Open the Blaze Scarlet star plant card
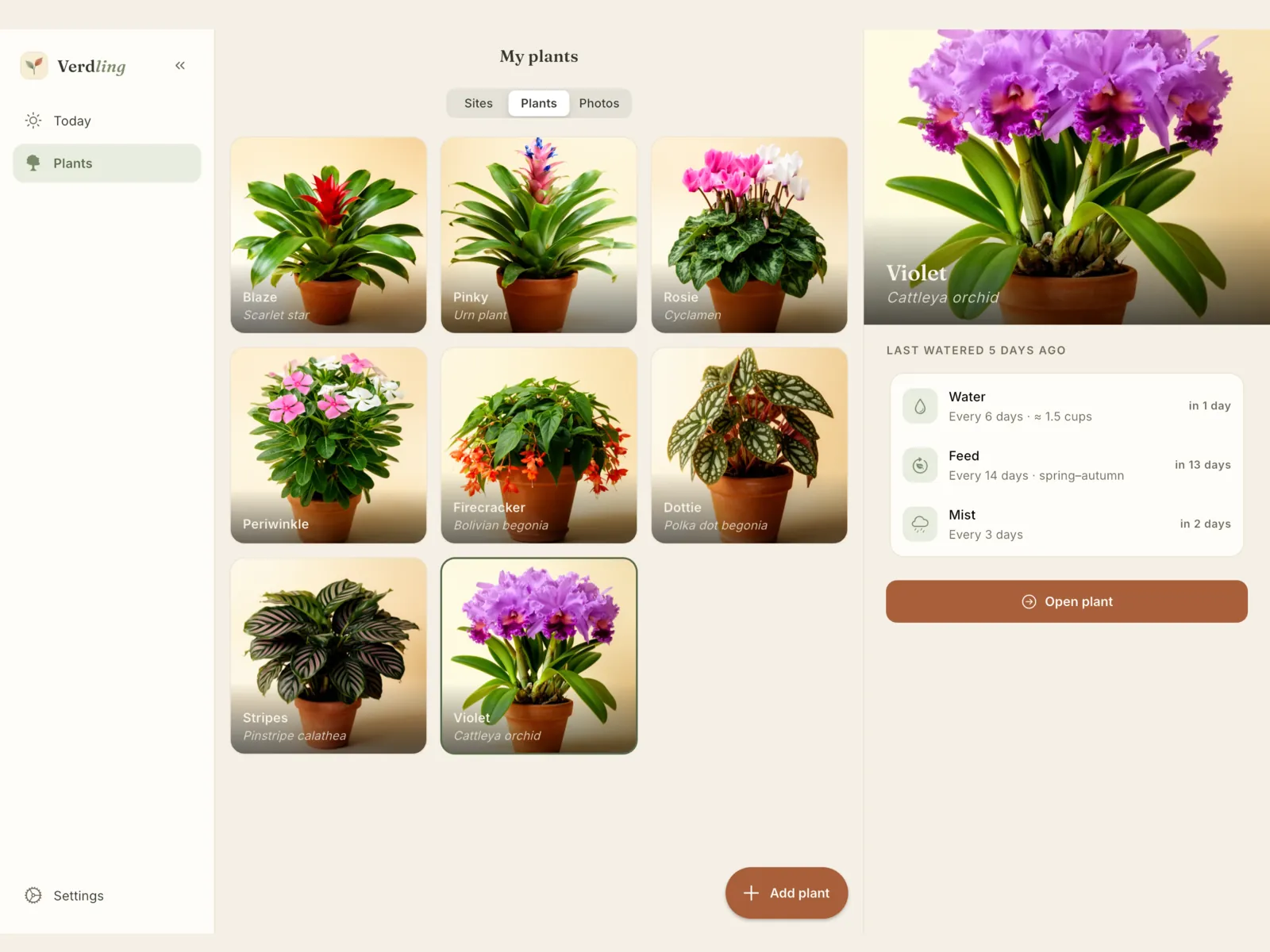 [x=329, y=235]
